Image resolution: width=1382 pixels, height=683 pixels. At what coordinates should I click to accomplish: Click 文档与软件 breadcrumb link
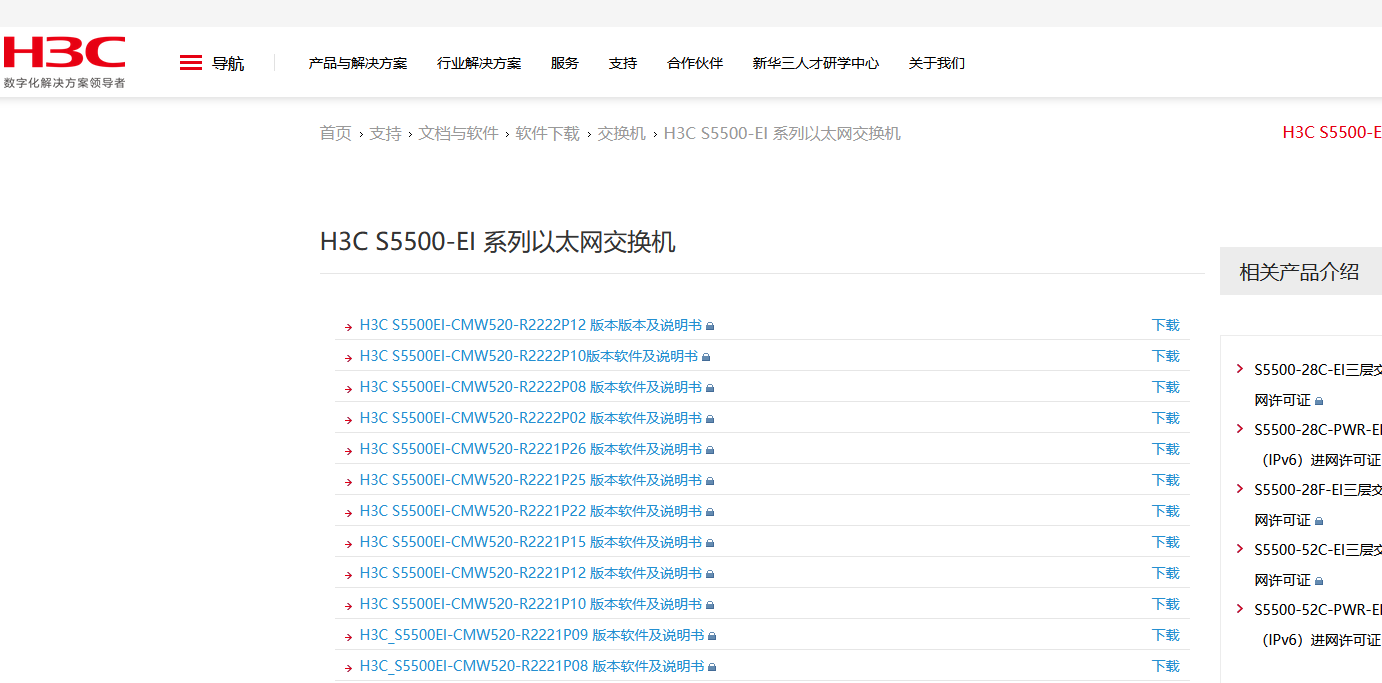pos(458,133)
